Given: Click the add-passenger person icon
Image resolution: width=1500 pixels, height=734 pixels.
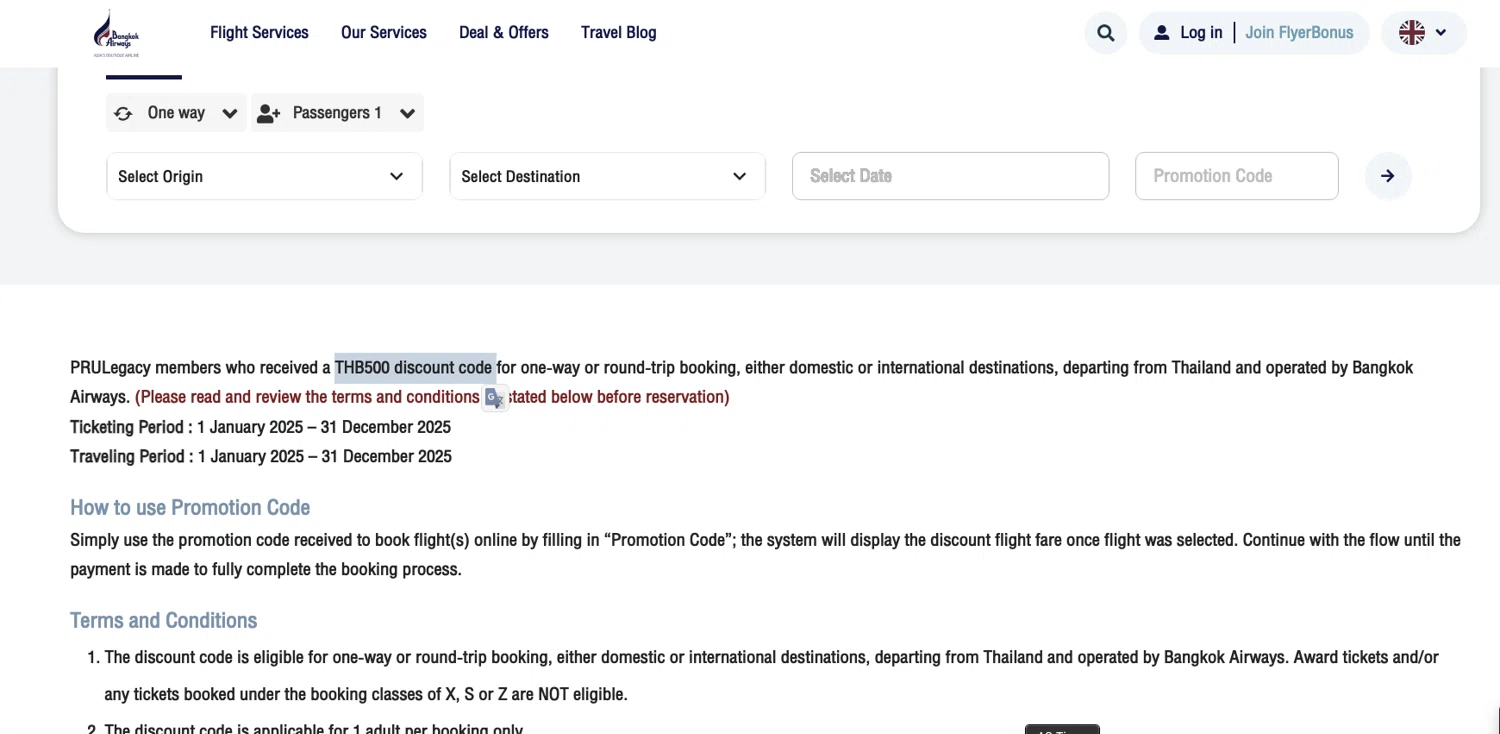Looking at the screenshot, I should (268, 113).
